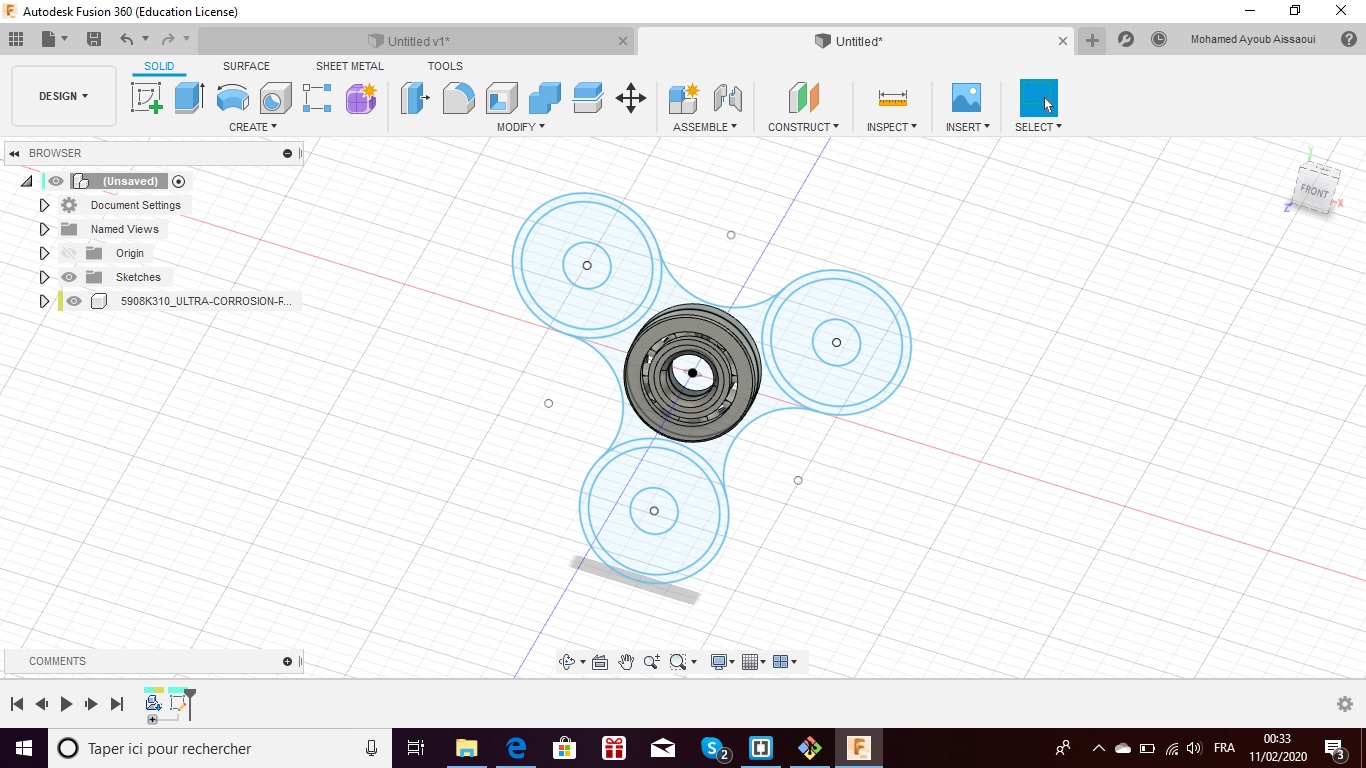
Task: Click the Create Sketch tool icon
Action: point(147,98)
